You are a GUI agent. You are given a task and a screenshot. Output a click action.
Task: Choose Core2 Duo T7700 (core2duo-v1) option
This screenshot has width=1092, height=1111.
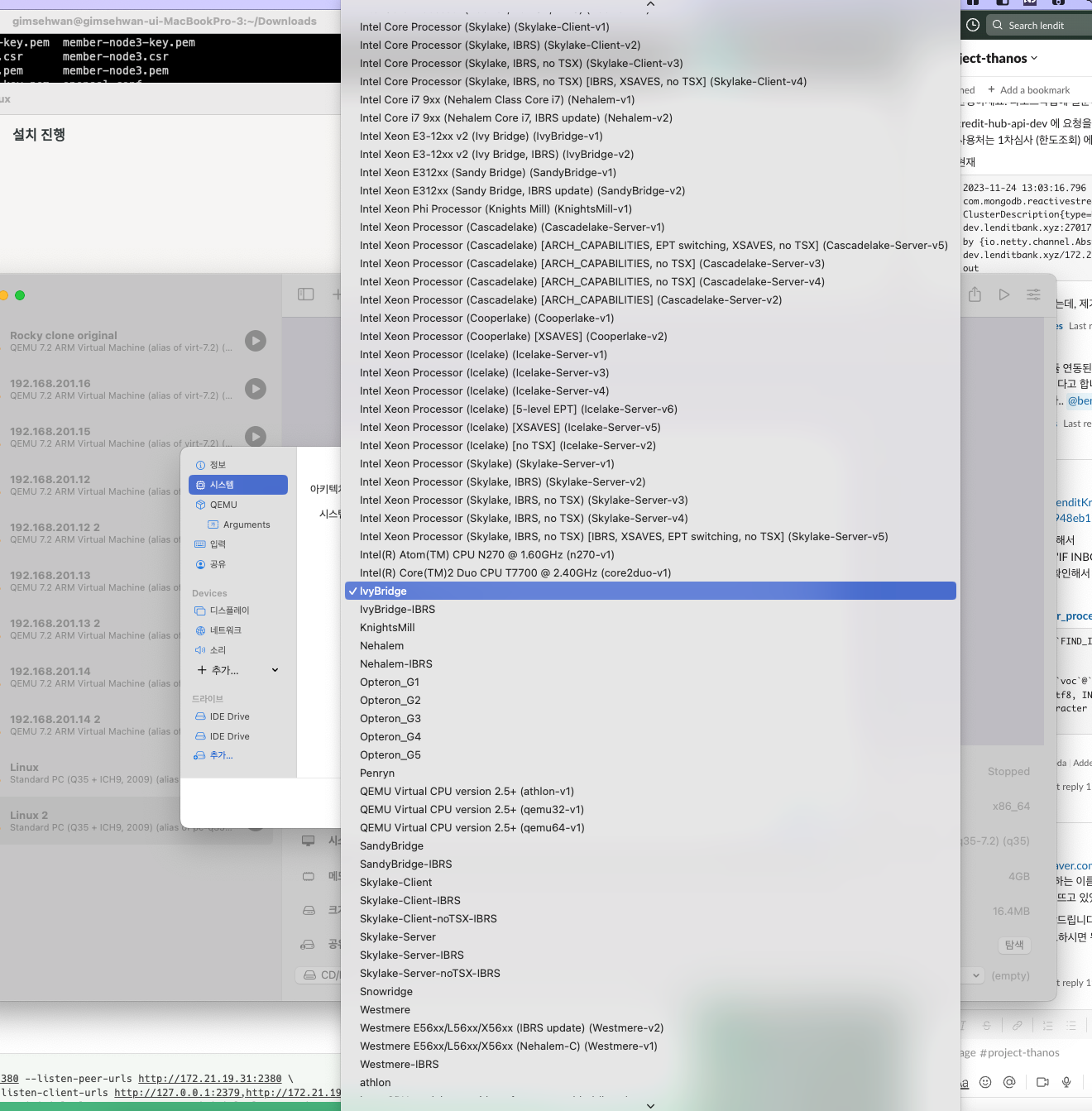650,572
